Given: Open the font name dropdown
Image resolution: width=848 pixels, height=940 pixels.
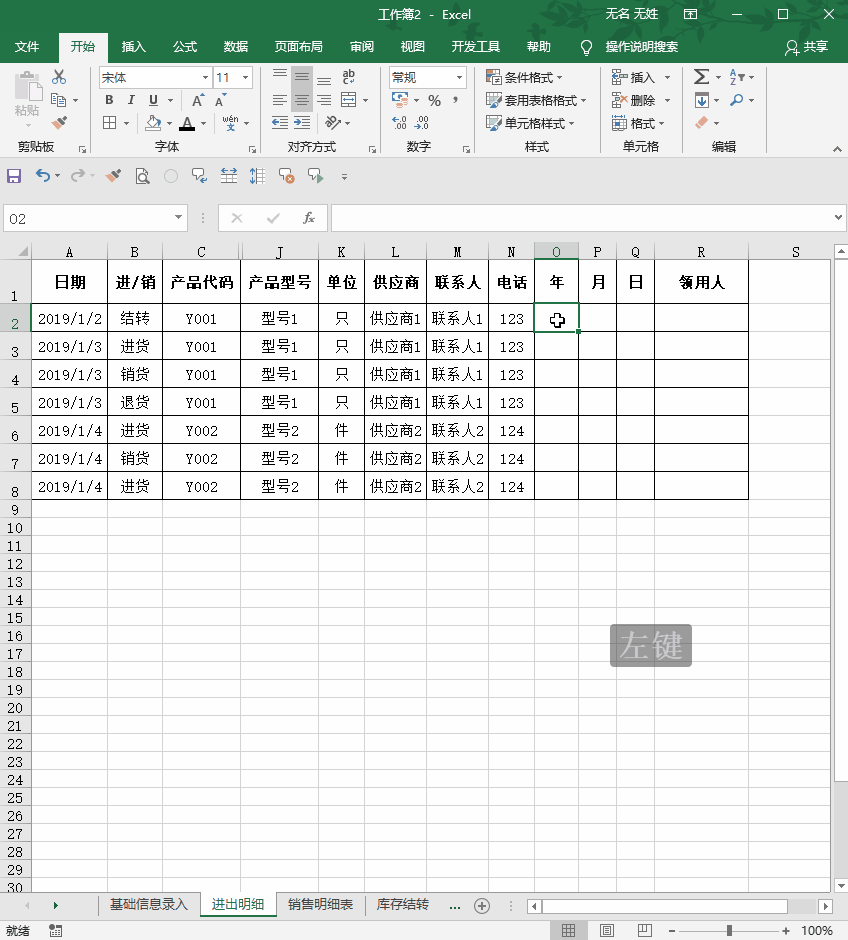Looking at the screenshot, I should (205, 77).
